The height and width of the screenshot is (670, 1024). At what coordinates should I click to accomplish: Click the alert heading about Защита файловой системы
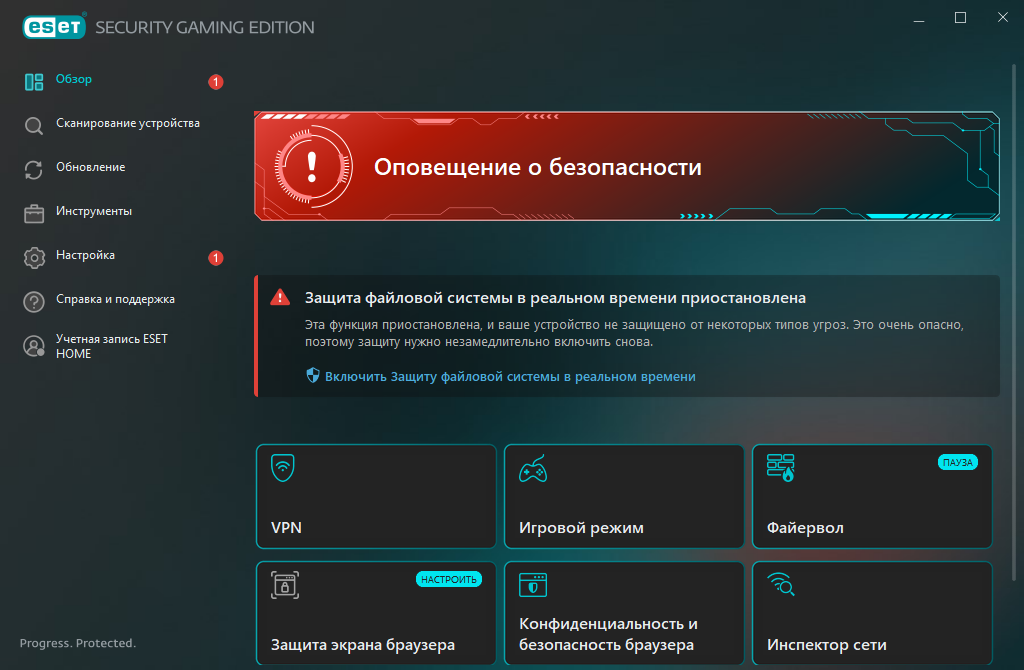tap(555, 298)
